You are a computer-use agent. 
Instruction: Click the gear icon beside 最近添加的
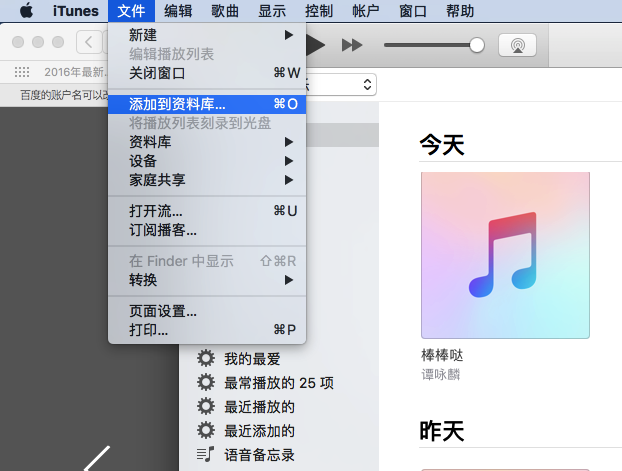[x=206, y=431]
